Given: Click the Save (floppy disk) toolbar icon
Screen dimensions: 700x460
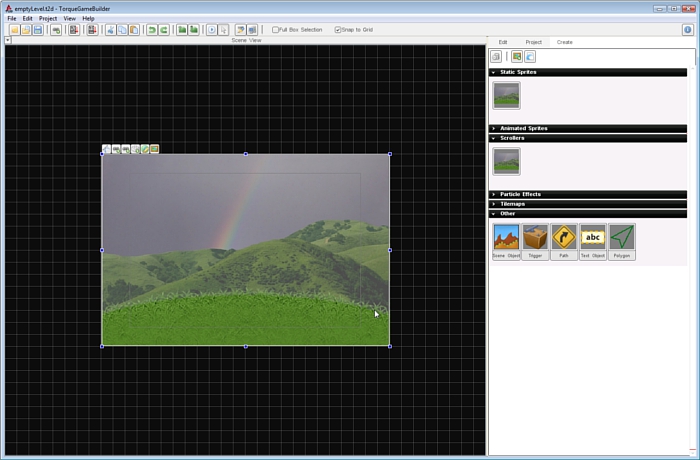Looking at the screenshot, I should [38, 30].
